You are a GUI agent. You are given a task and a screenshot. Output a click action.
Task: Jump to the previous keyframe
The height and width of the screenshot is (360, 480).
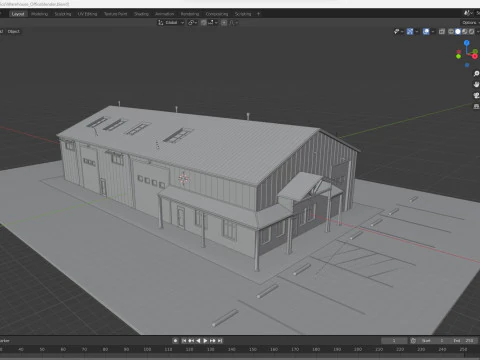click(191, 341)
